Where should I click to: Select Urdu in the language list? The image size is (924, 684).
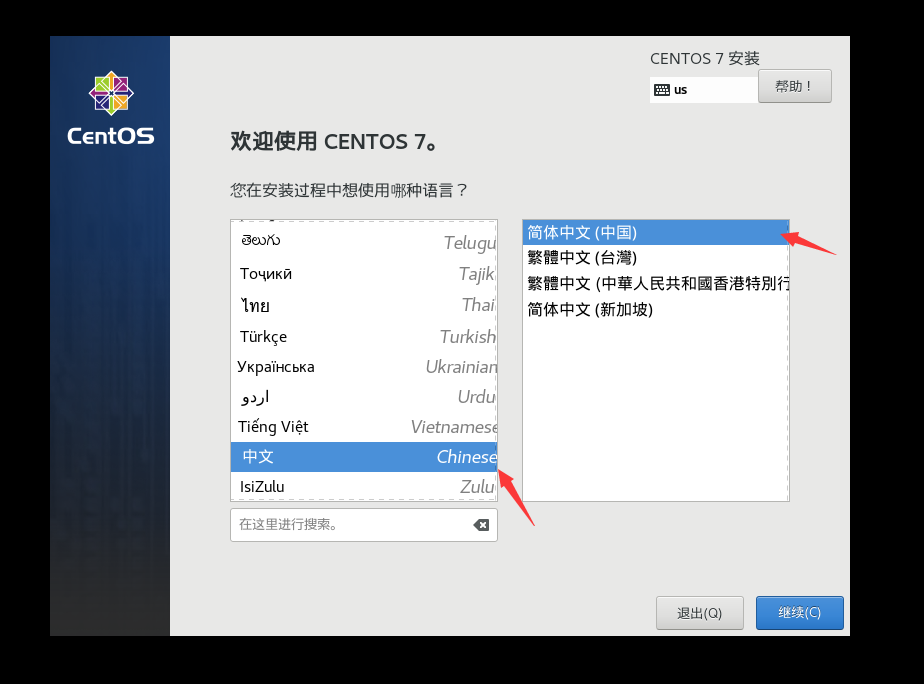point(364,396)
